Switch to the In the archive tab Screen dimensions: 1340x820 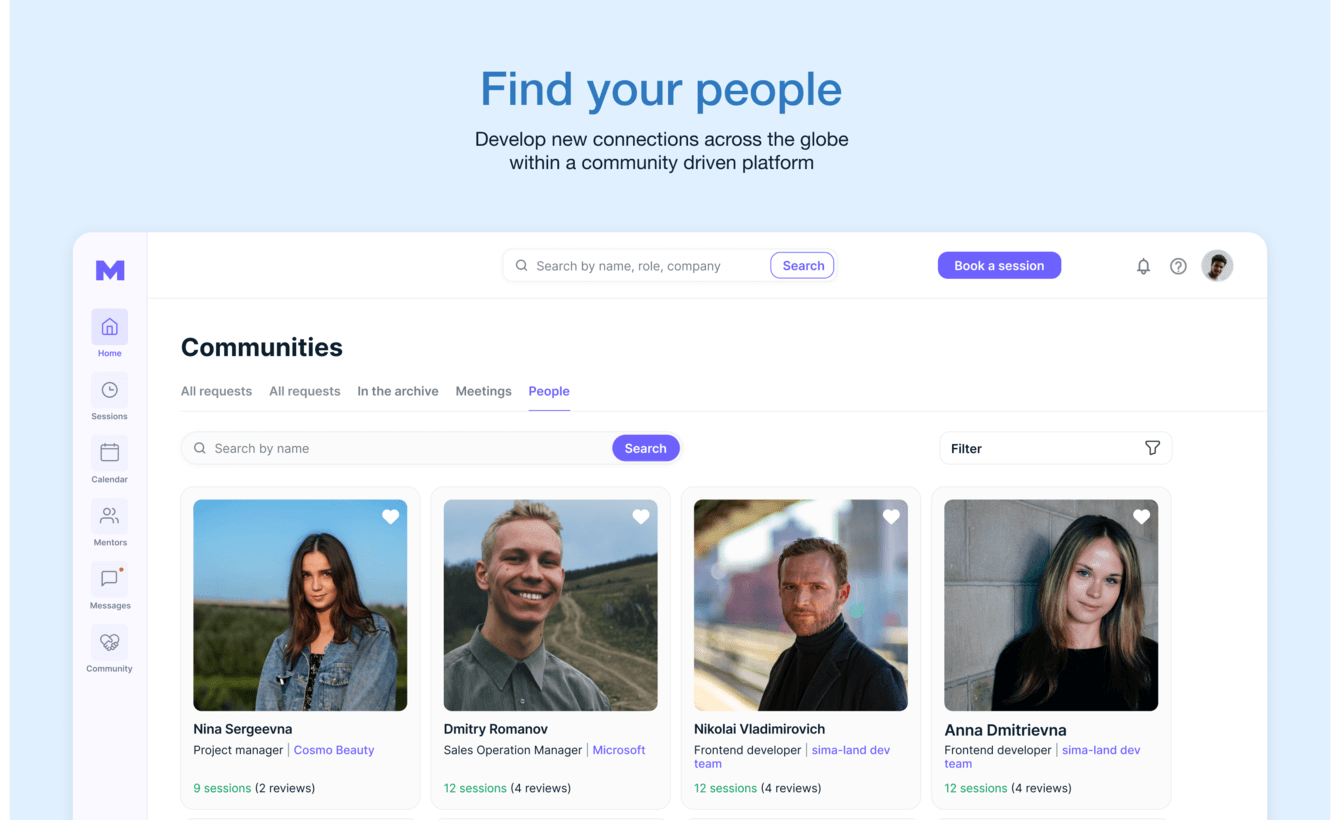click(398, 391)
